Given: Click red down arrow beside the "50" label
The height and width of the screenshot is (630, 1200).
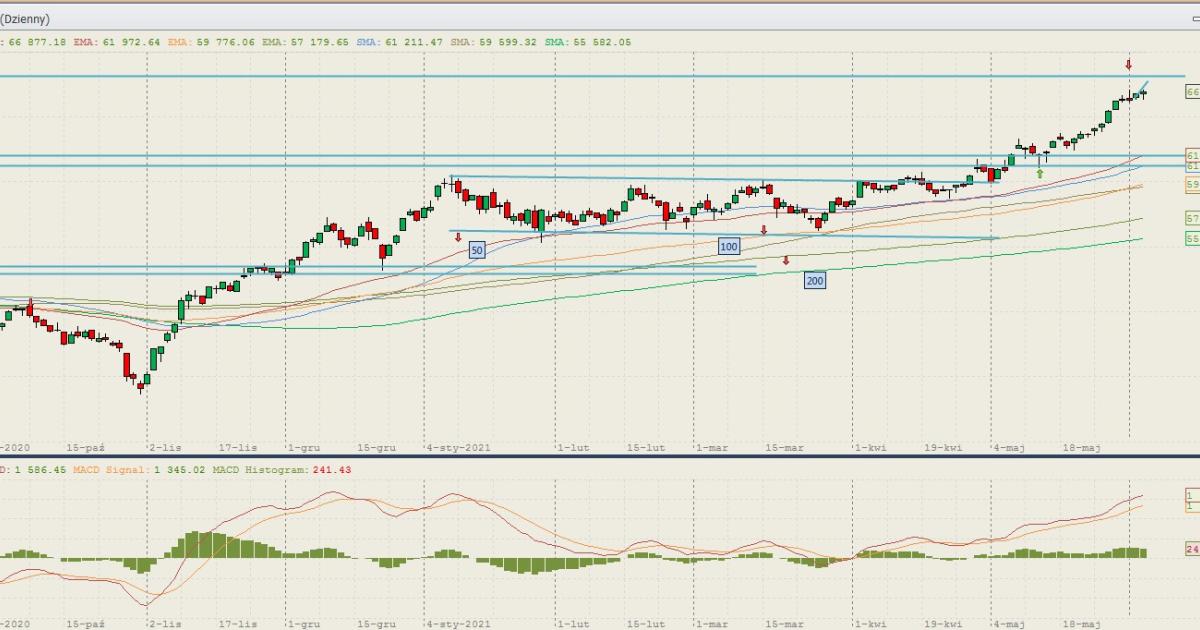Looking at the screenshot, I should (458, 237).
